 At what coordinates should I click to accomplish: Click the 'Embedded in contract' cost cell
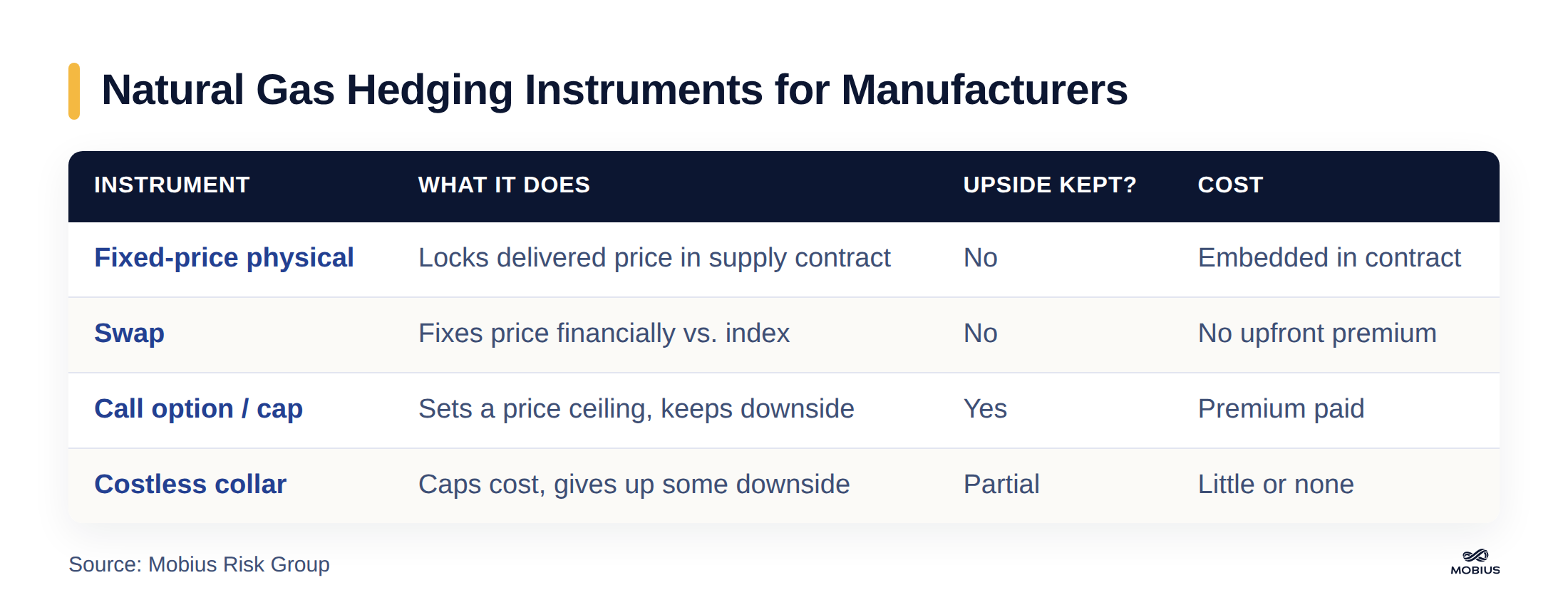1329,258
